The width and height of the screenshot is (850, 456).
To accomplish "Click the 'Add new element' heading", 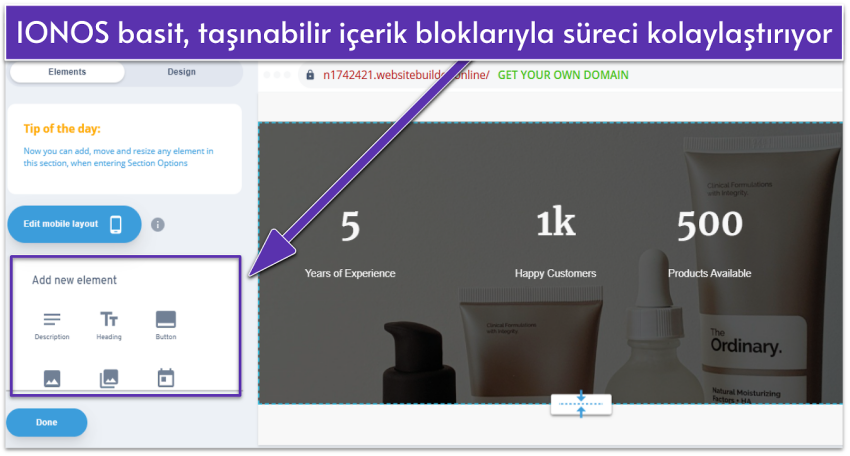I will (x=74, y=280).
